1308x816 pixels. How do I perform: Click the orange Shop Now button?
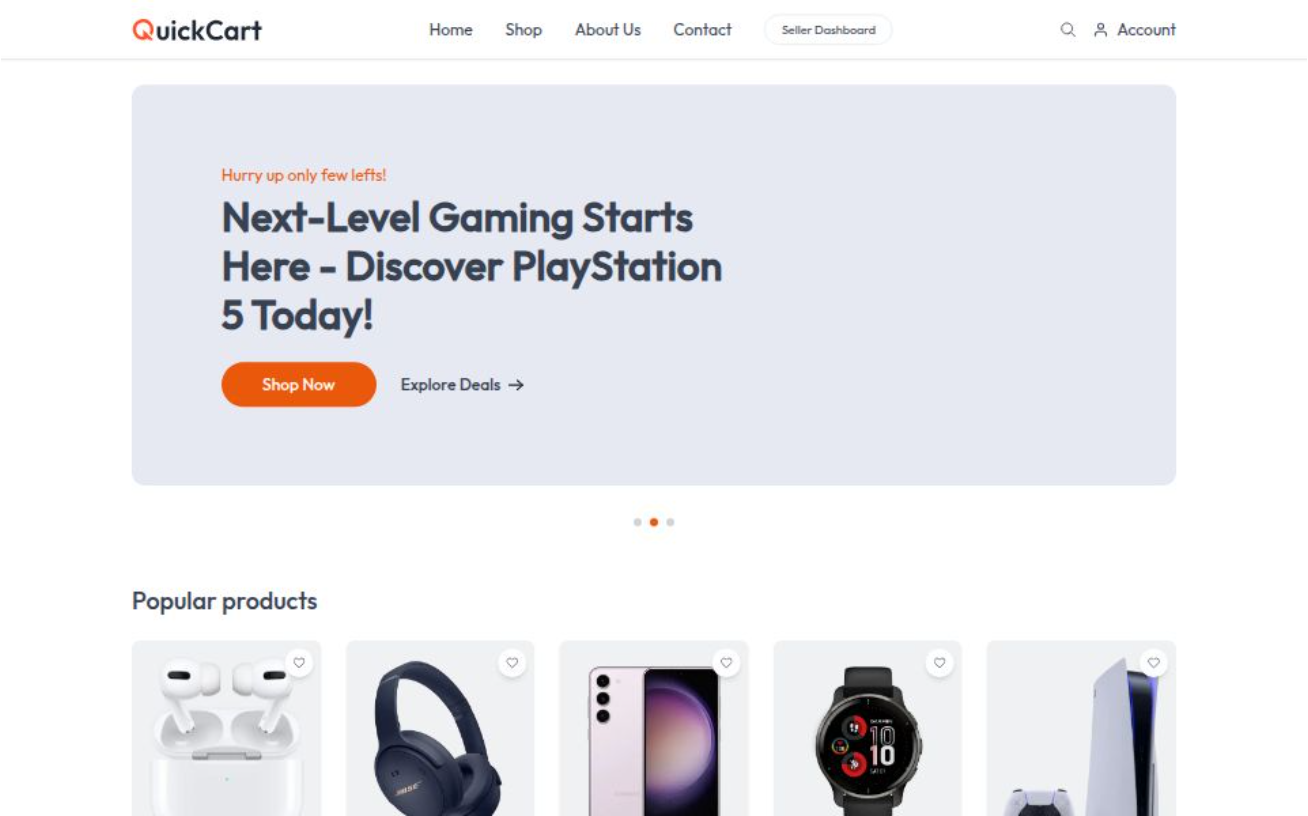pyautogui.click(x=299, y=384)
